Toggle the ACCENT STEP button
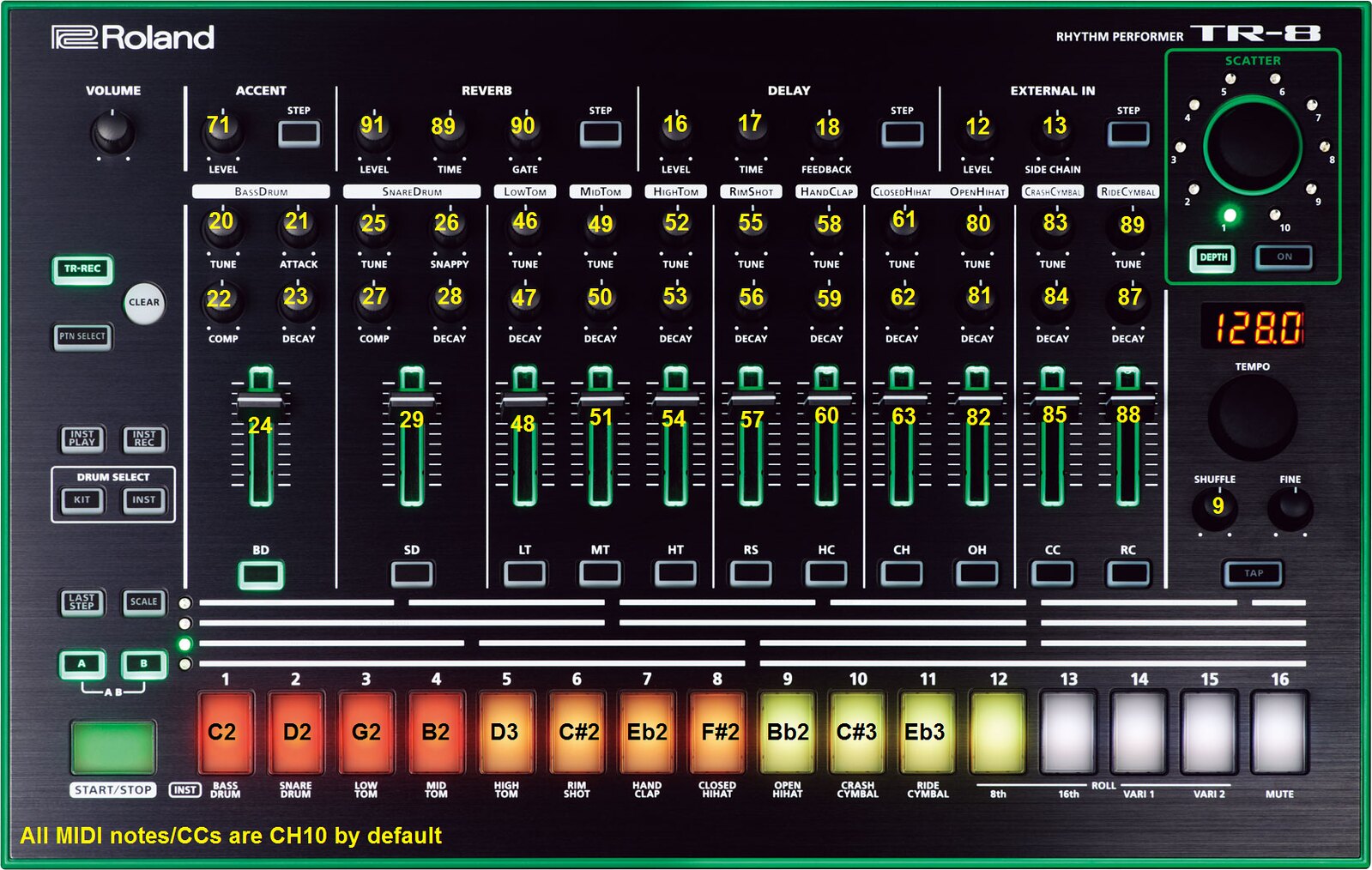 [x=299, y=134]
